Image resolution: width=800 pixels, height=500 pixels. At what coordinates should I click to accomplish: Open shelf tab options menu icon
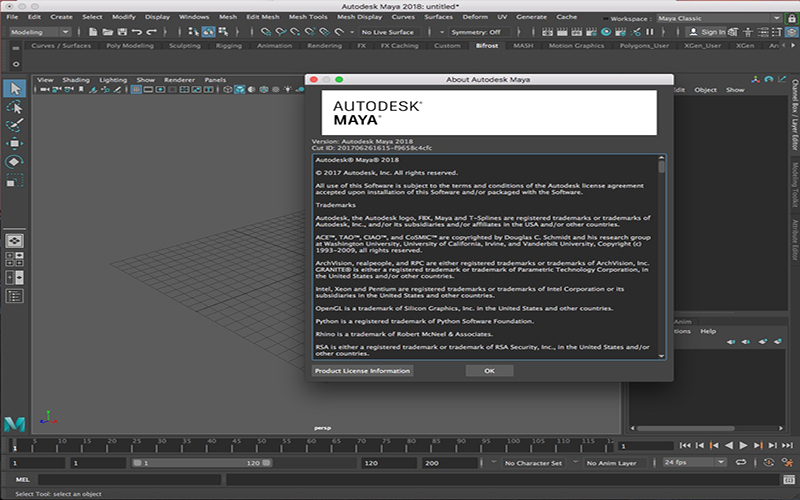click(x=15, y=64)
